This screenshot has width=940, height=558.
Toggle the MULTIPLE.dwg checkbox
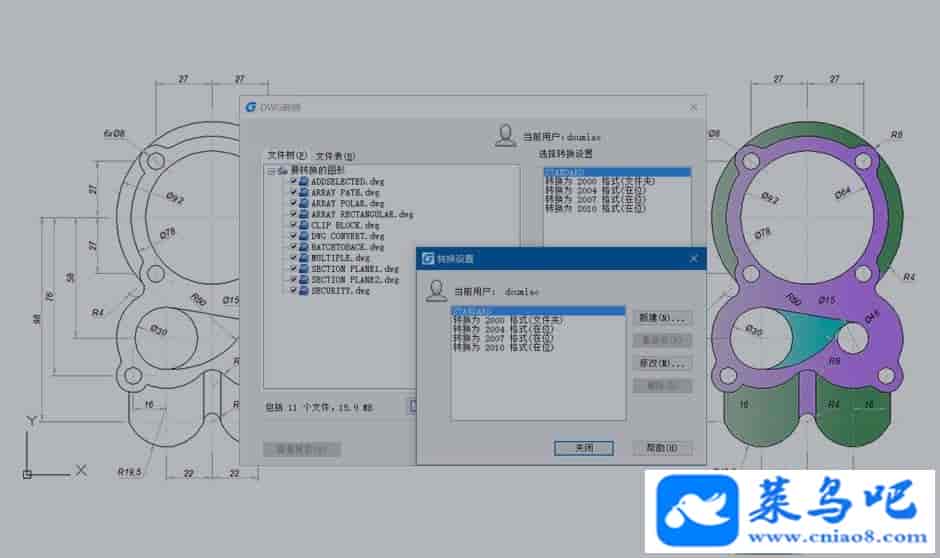[x=293, y=258]
